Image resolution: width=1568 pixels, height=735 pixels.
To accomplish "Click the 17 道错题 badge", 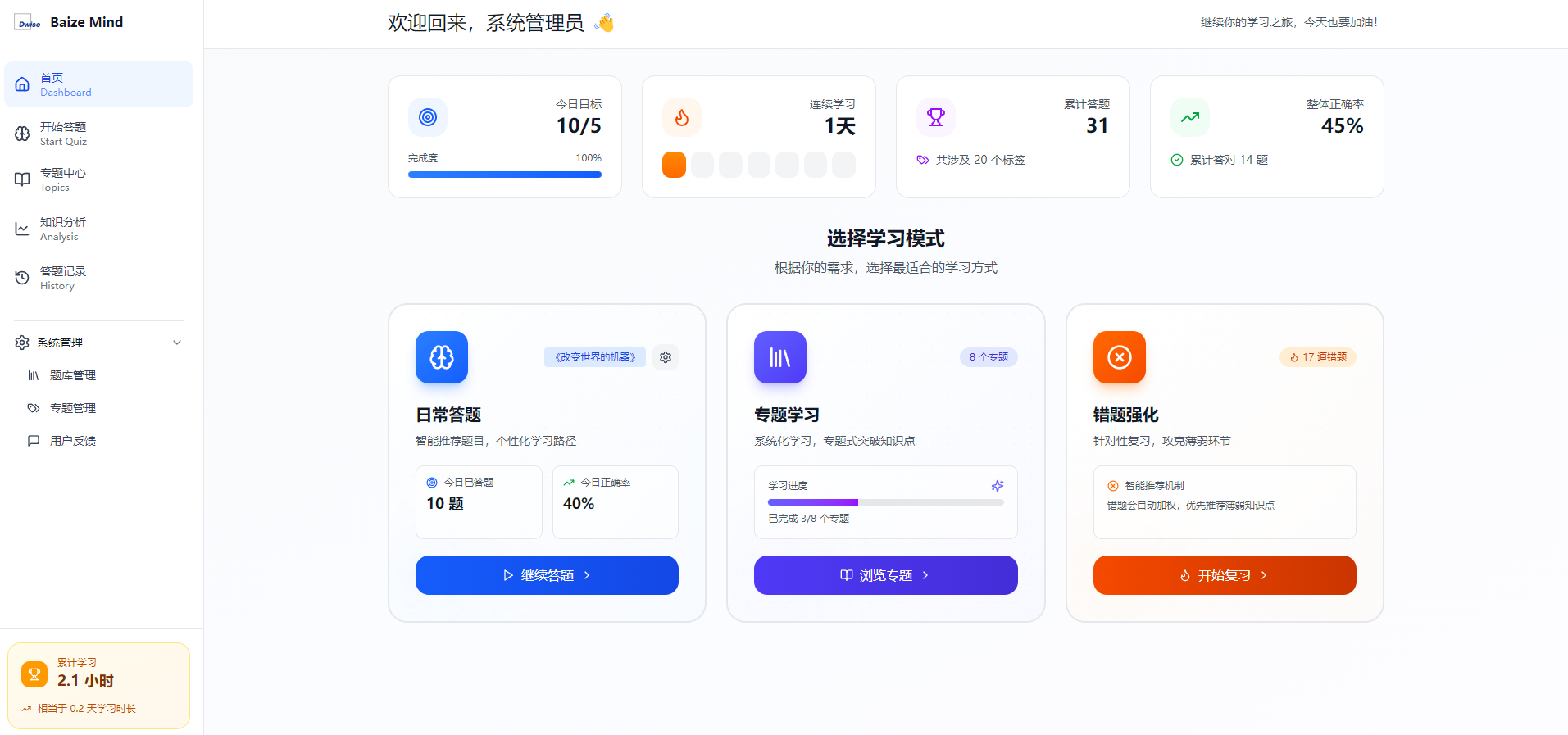I will pos(1317,357).
